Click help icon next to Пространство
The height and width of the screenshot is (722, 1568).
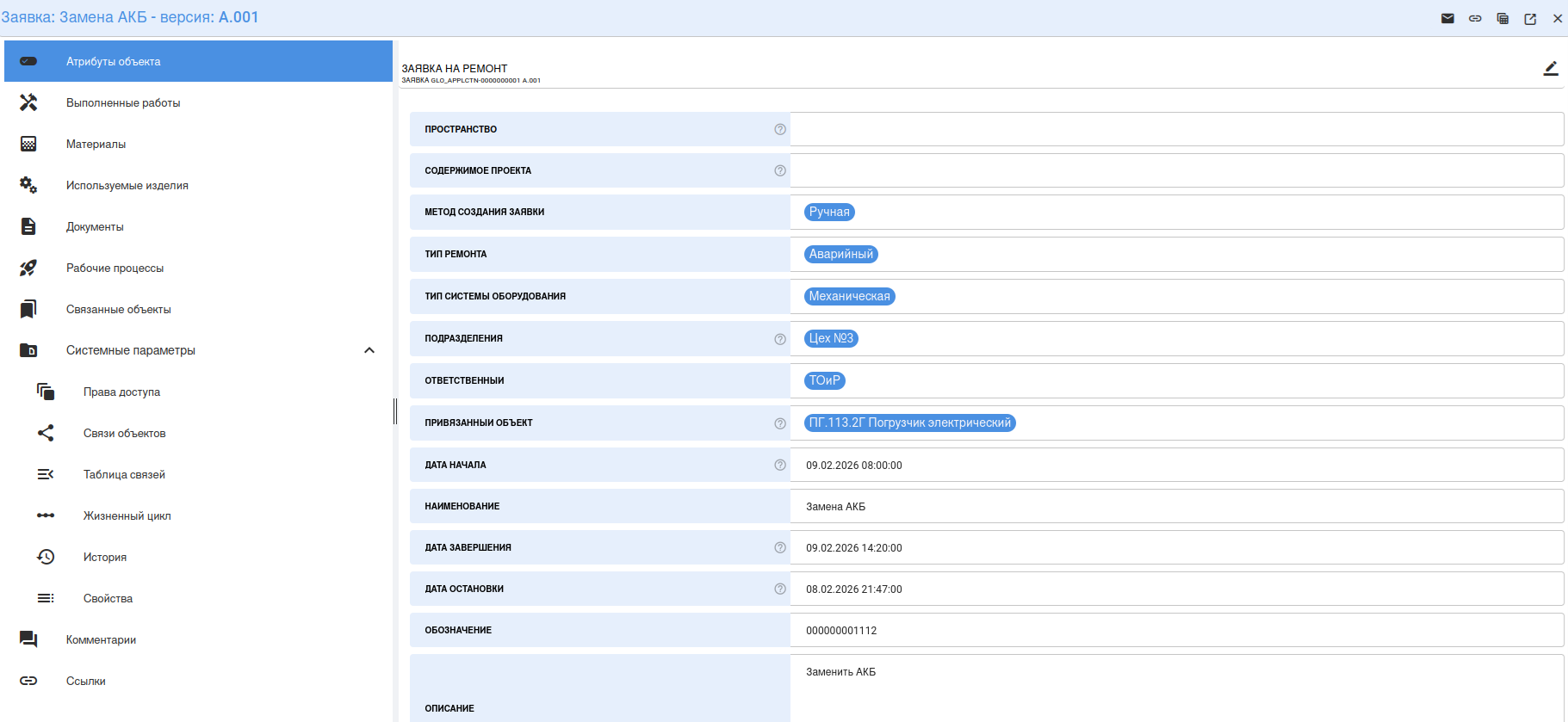click(x=780, y=129)
